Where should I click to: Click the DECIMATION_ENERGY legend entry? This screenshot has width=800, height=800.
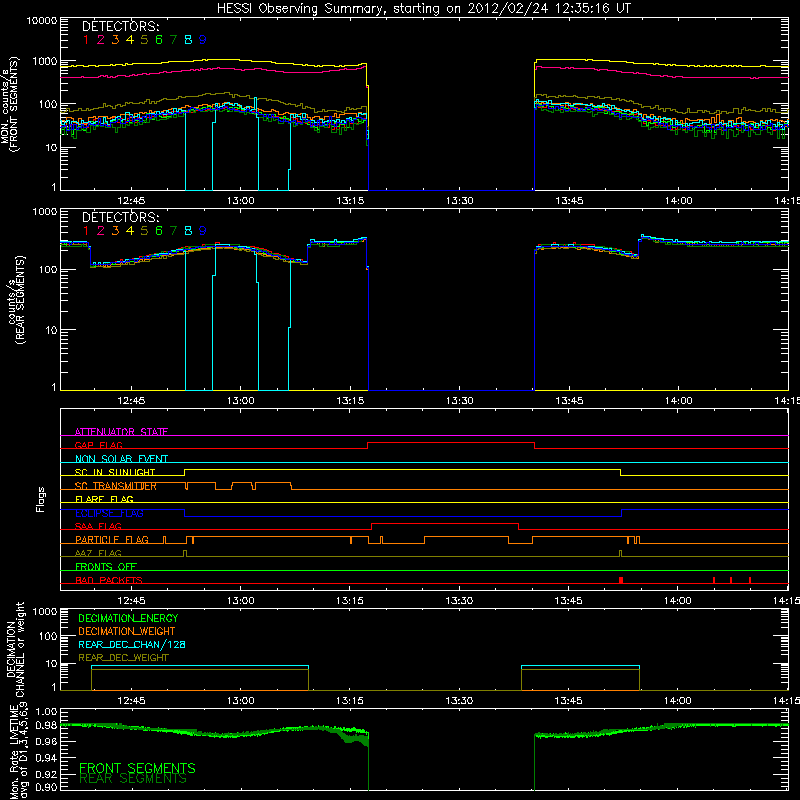(x=128, y=618)
